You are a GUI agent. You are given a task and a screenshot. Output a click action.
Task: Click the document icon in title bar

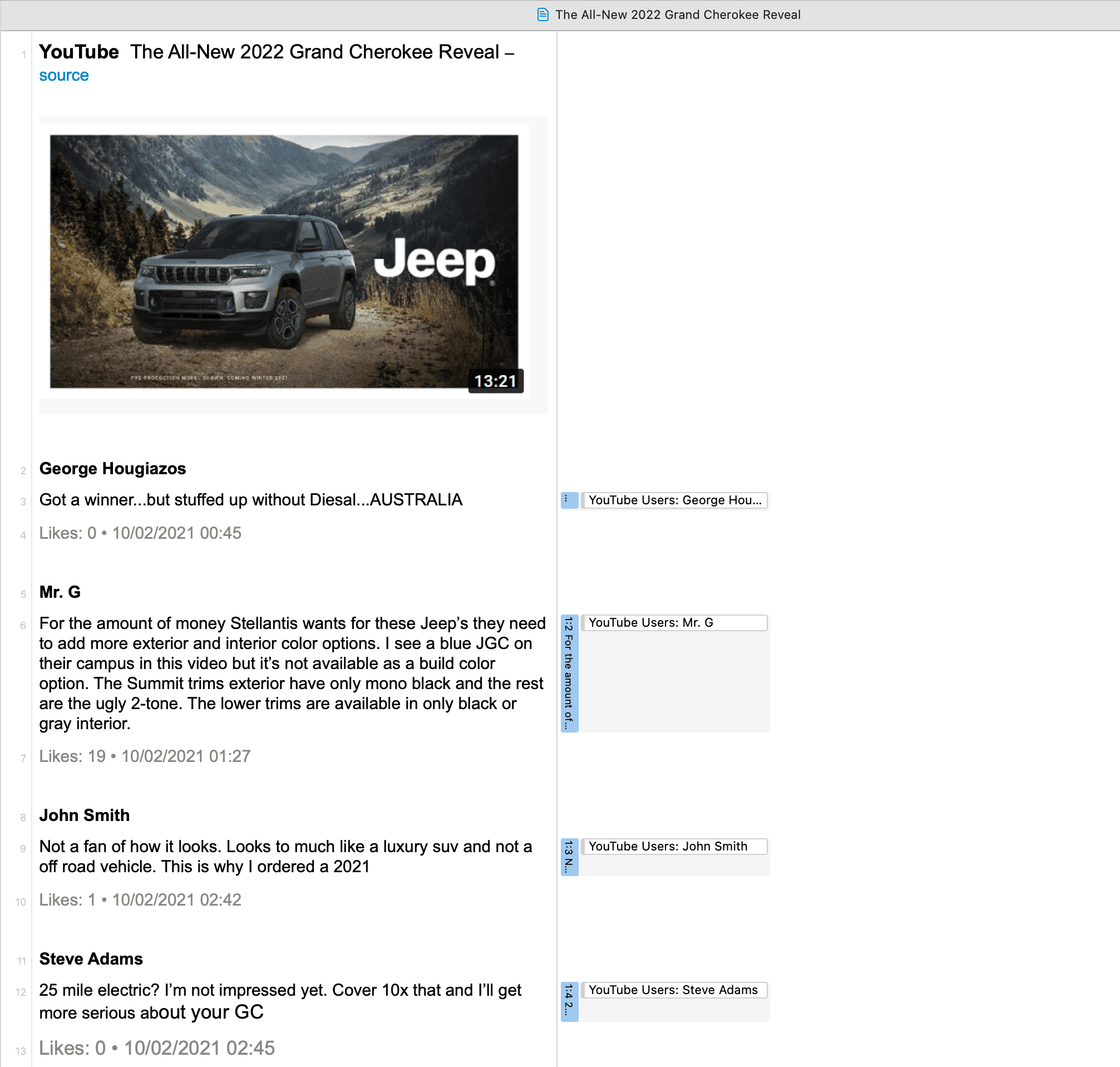[543, 15]
